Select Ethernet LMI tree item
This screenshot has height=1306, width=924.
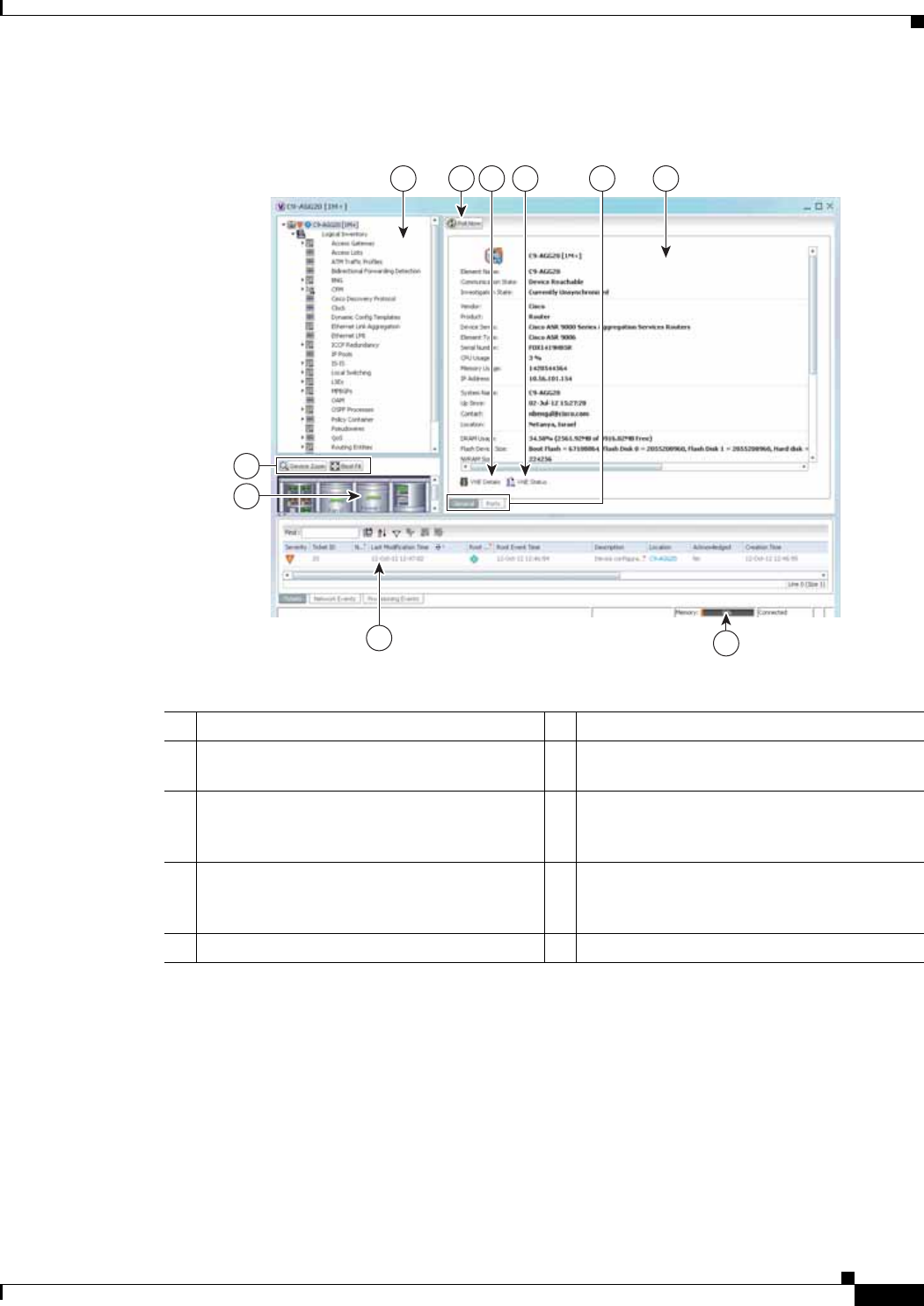tap(347, 336)
